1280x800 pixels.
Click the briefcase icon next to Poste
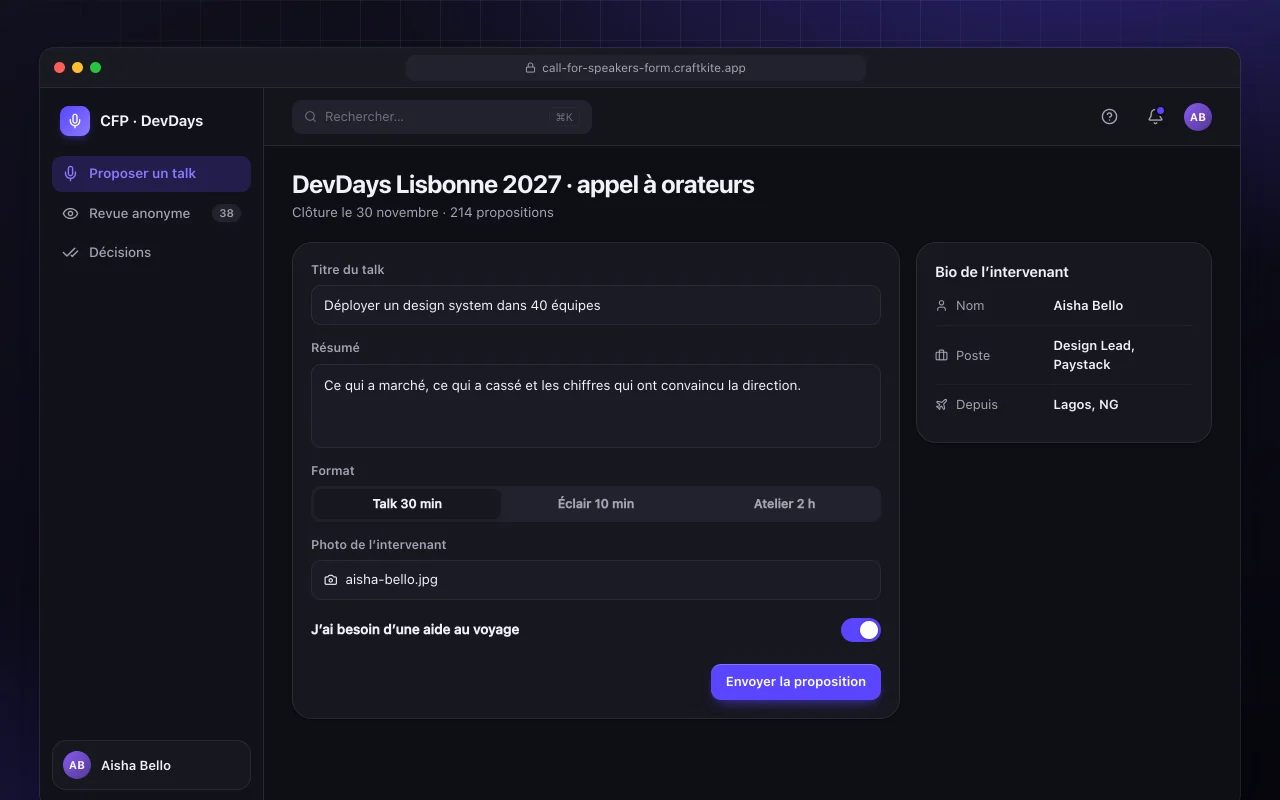[941, 355]
